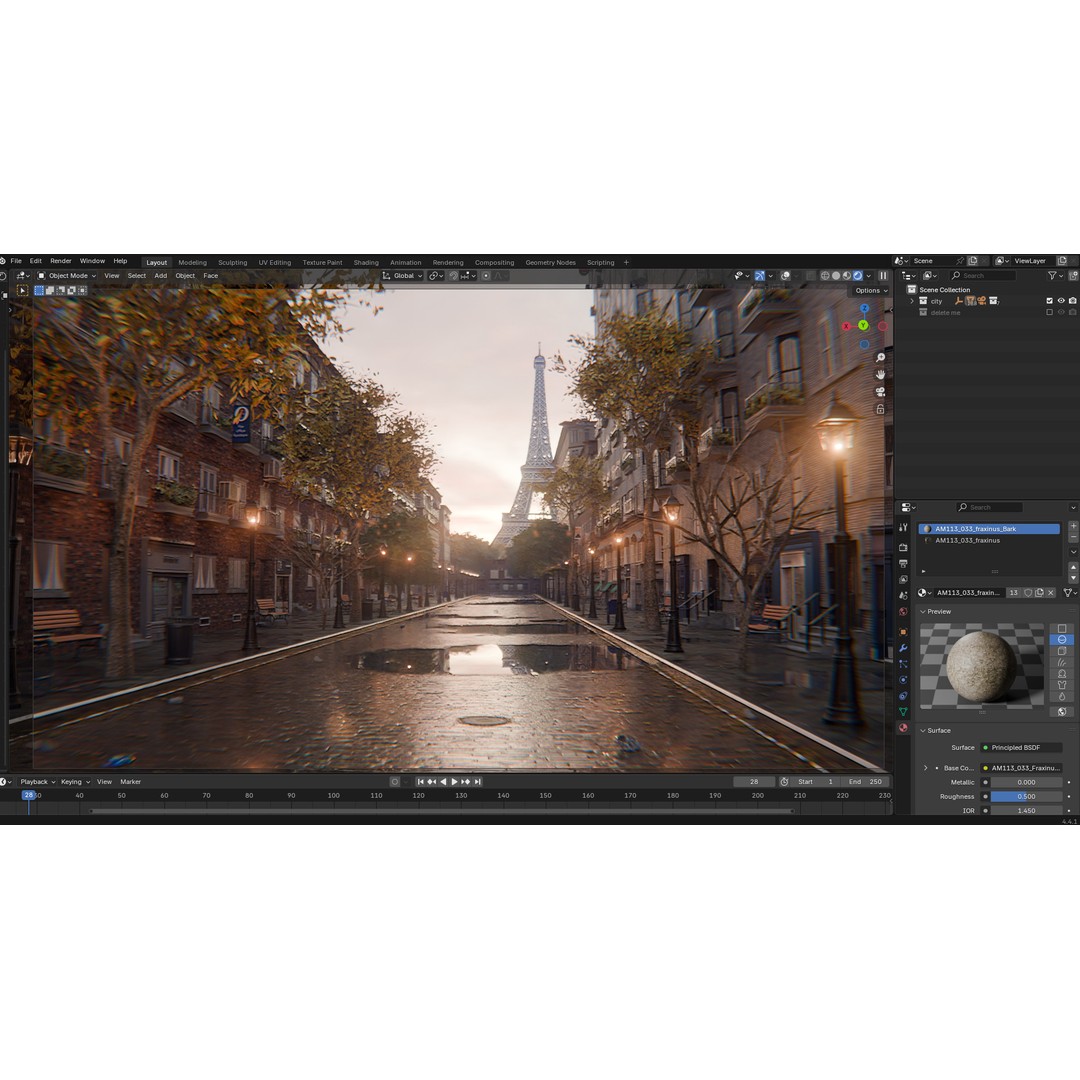Adjust the Roughness slider value
1080x1080 pixels.
tap(1025, 796)
